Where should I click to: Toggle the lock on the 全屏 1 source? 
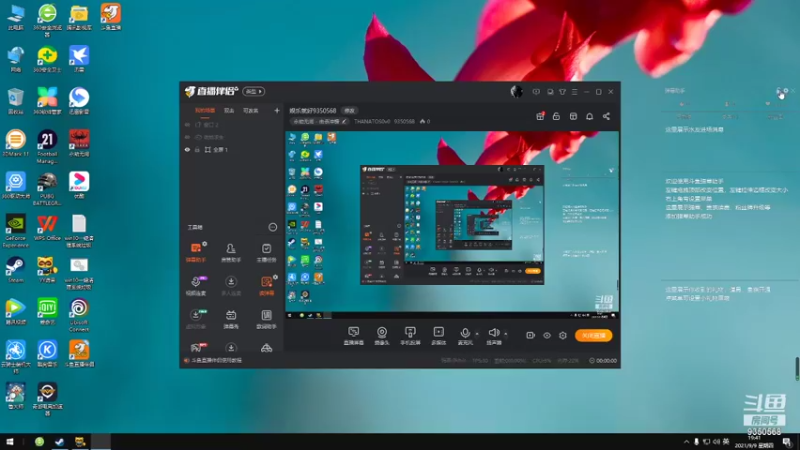[197, 149]
